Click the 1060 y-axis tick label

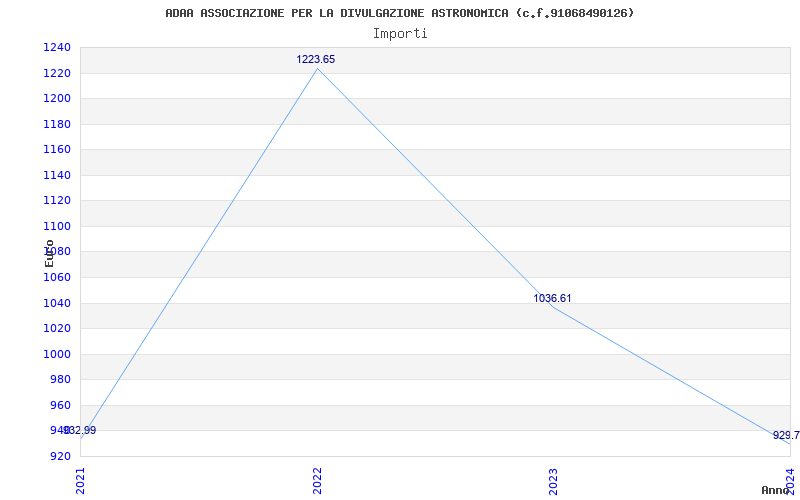click(x=57, y=277)
